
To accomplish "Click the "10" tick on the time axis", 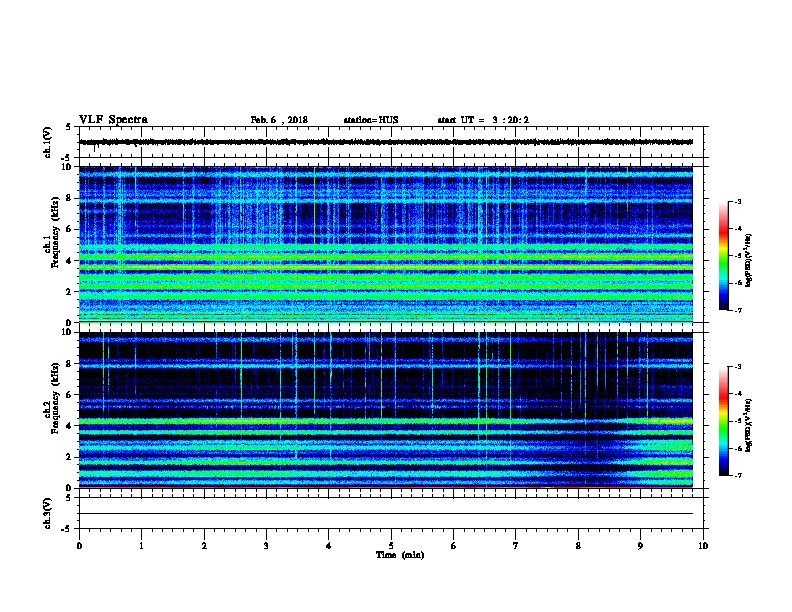I will 703,546.
